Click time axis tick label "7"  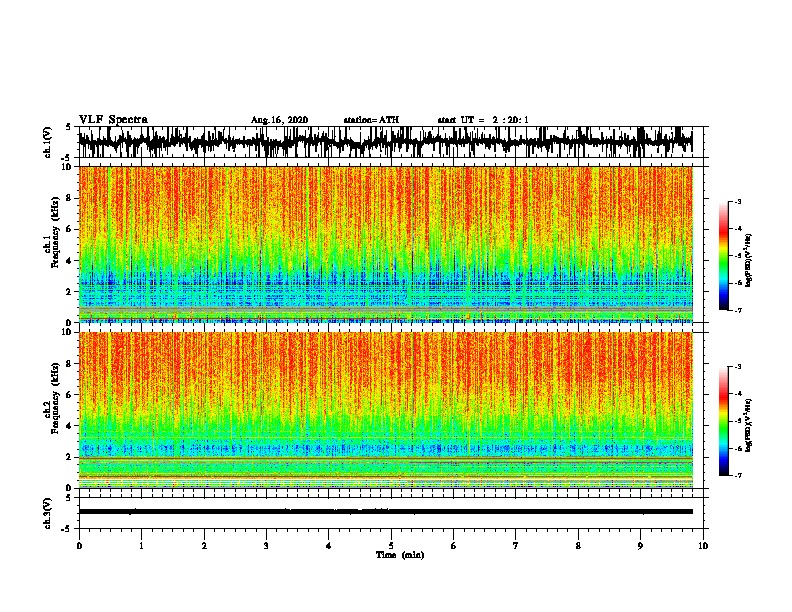tap(516, 546)
